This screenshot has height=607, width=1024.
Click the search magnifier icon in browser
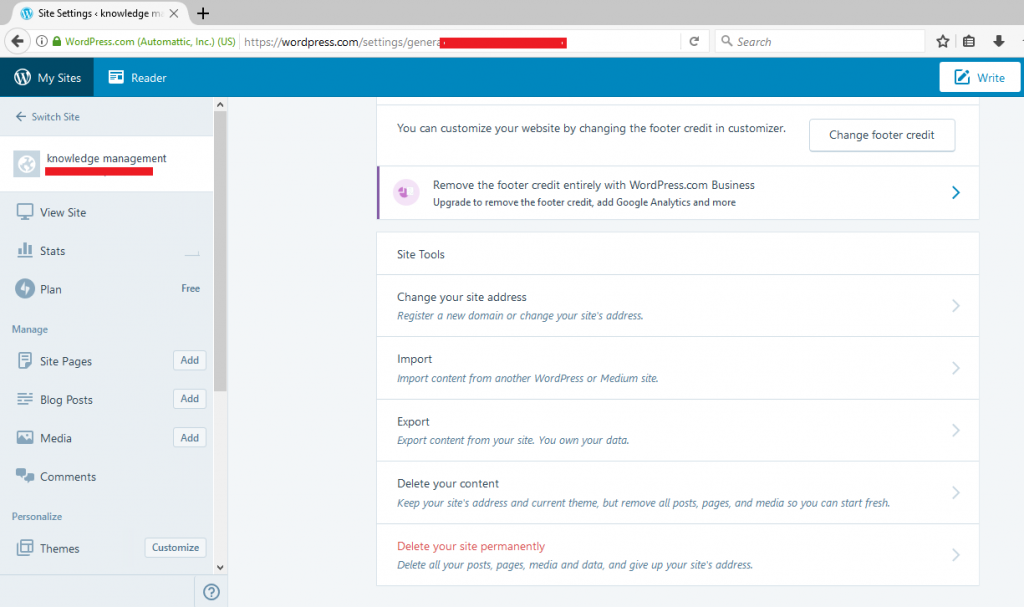tap(726, 41)
